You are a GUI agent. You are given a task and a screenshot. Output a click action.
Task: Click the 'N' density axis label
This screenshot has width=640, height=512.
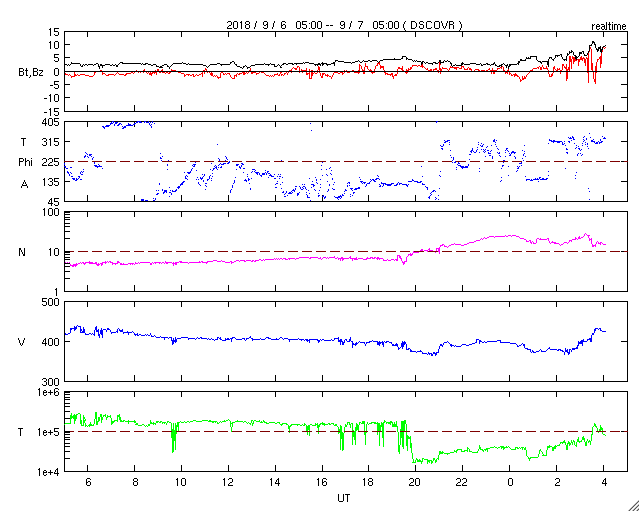pos(22,252)
